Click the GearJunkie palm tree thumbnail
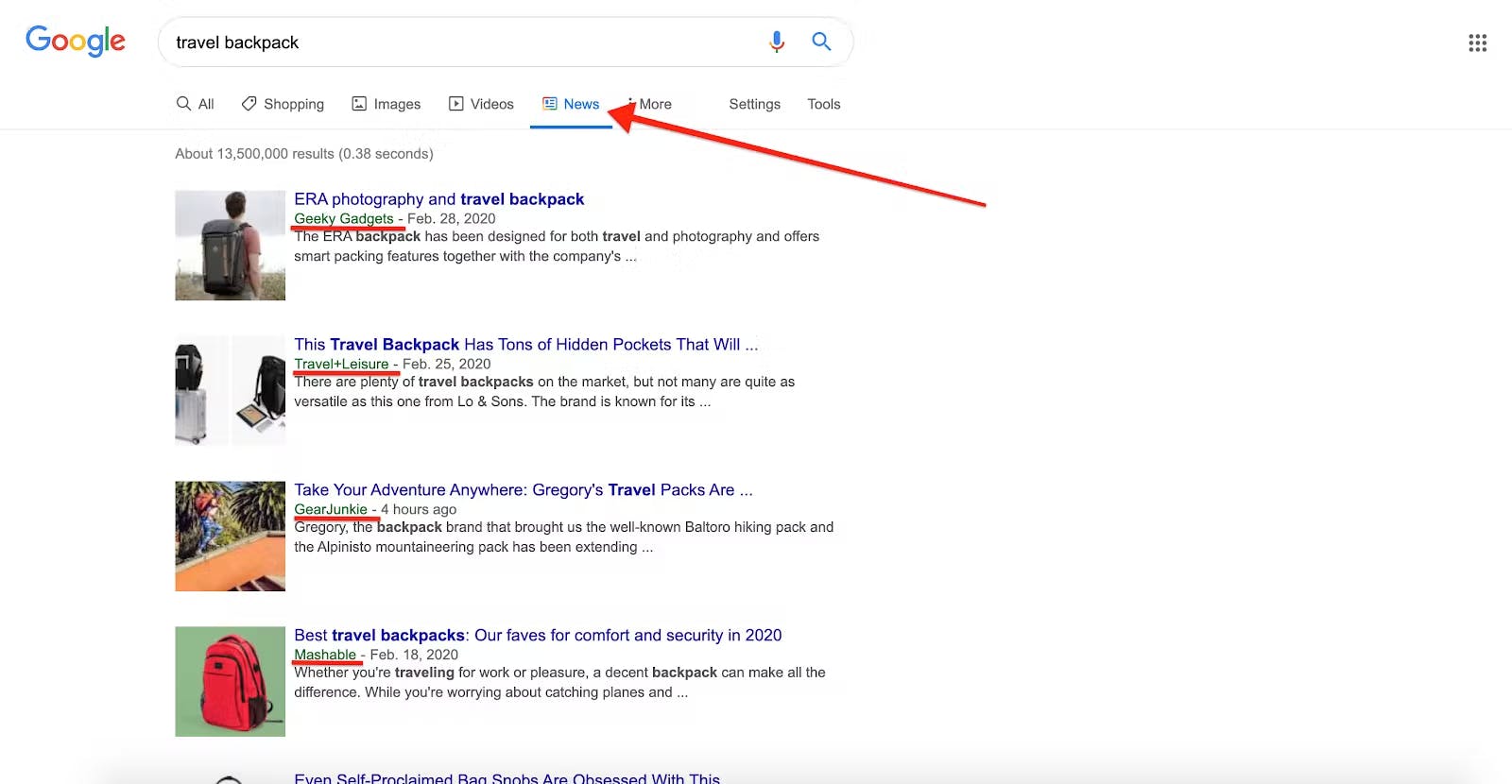The image size is (1512, 784). tap(230, 537)
